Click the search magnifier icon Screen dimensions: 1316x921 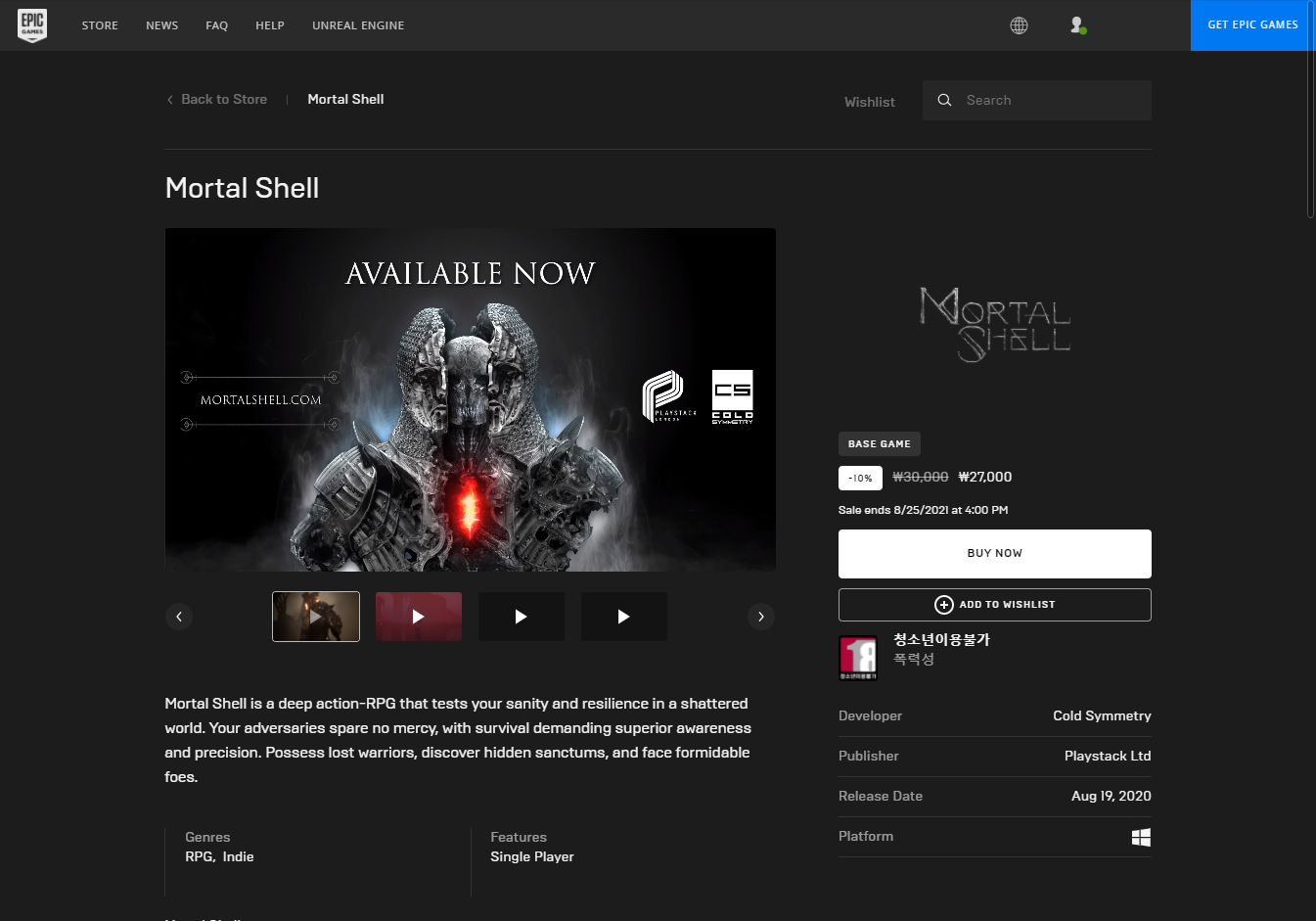[x=944, y=100]
